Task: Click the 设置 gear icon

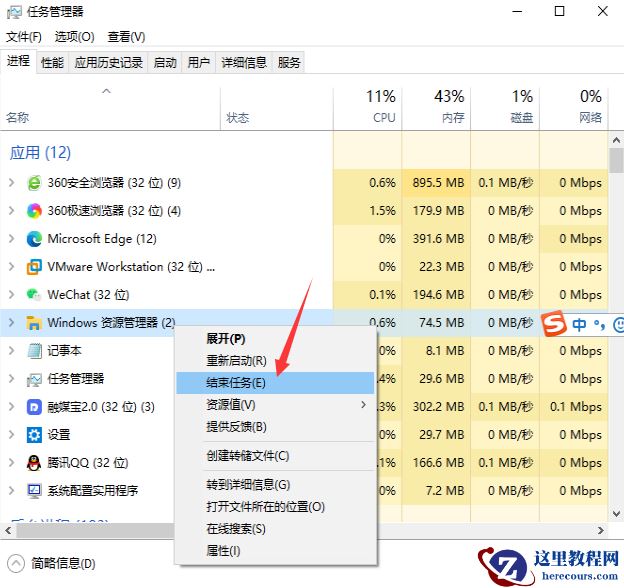Action: pyautogui.click(x=34, y=435)
